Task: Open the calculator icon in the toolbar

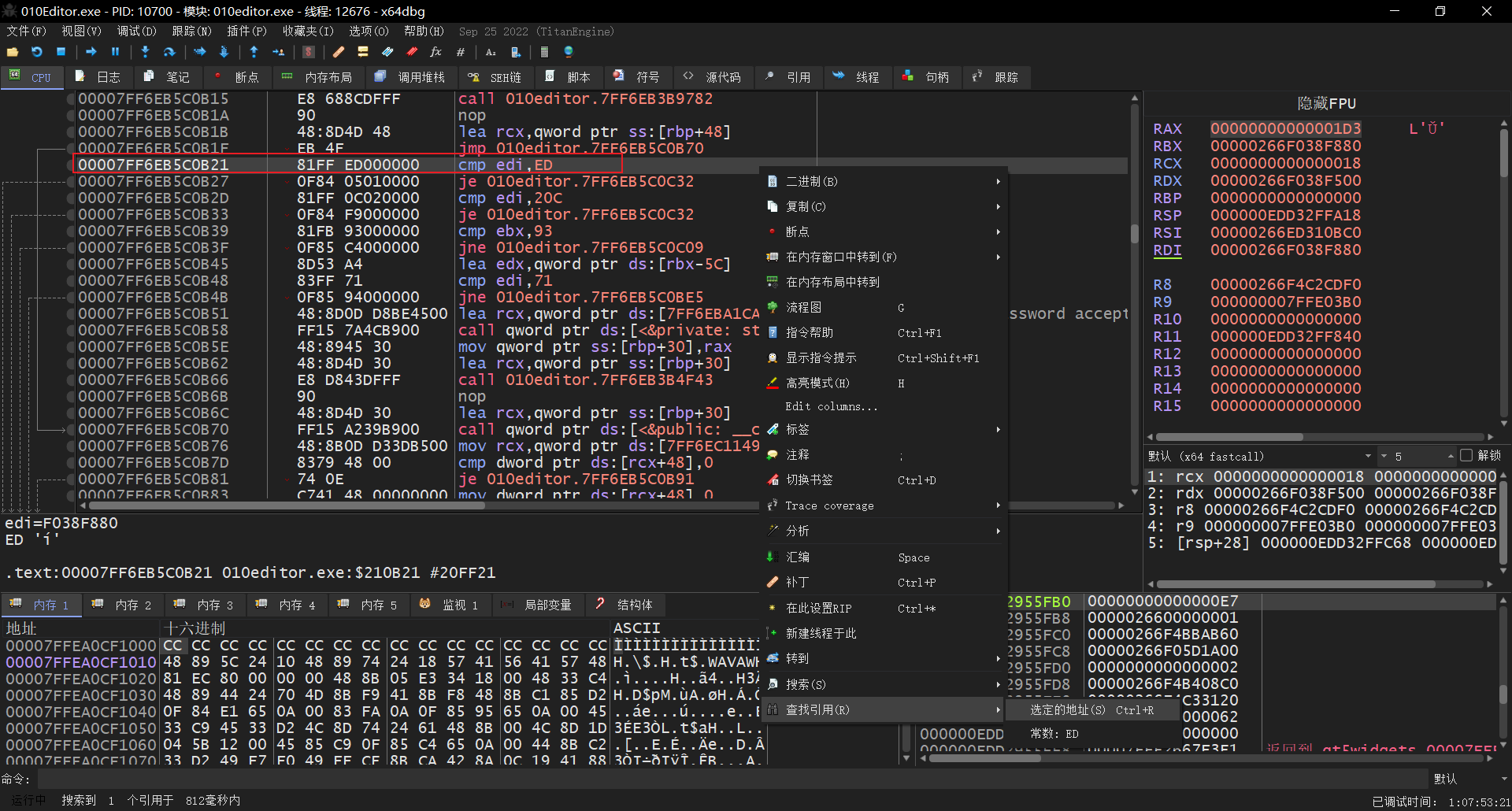Action: click(544, 52)
